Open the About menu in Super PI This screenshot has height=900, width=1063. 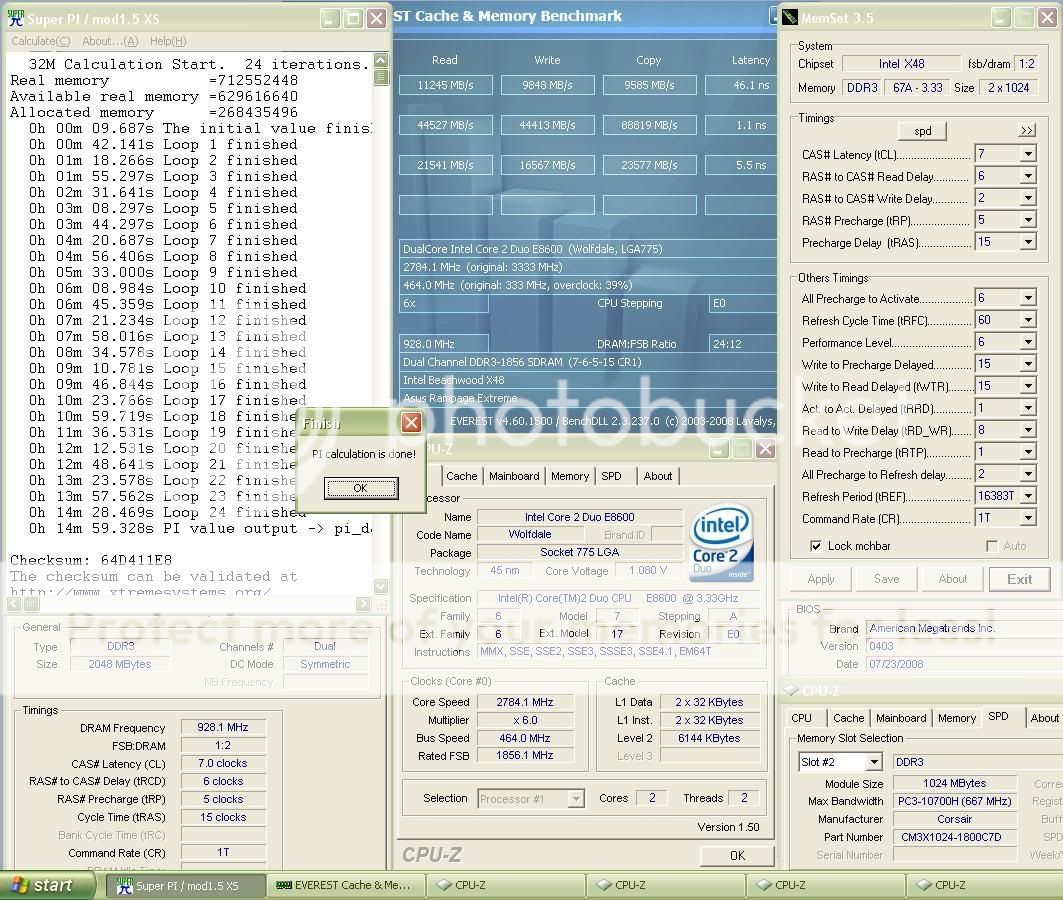(110, 41)
